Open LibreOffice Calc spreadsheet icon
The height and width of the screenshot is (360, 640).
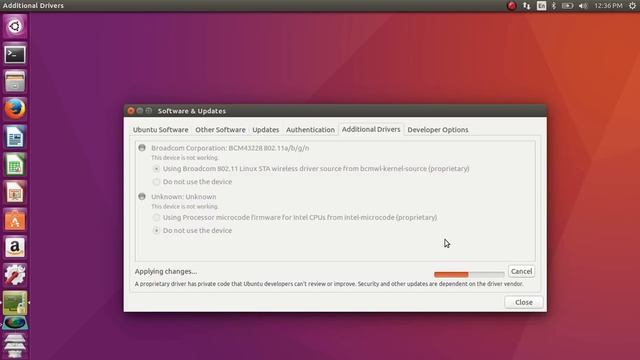(x=15, y=165)
